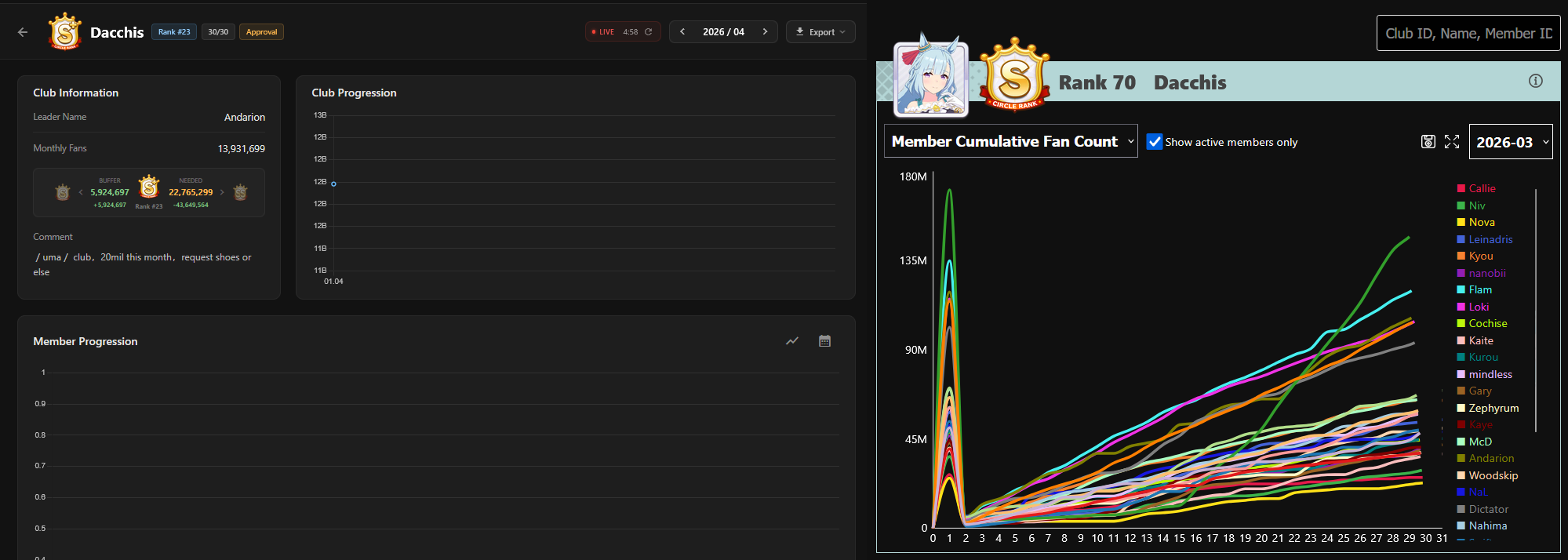Click the 4:58 live timer
Screen dimensions: 1568x560
pyautogui.click(x=631, y=32)
